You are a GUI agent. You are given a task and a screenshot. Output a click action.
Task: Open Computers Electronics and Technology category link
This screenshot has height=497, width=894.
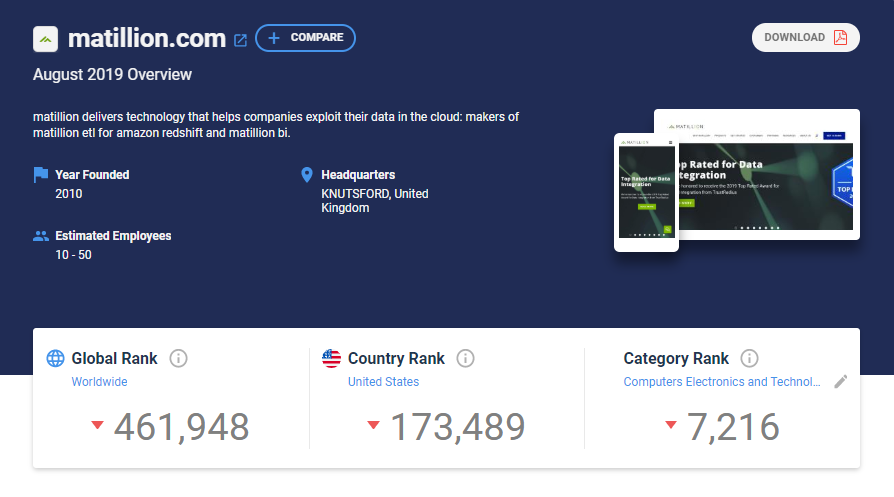(x=722, y=382)
